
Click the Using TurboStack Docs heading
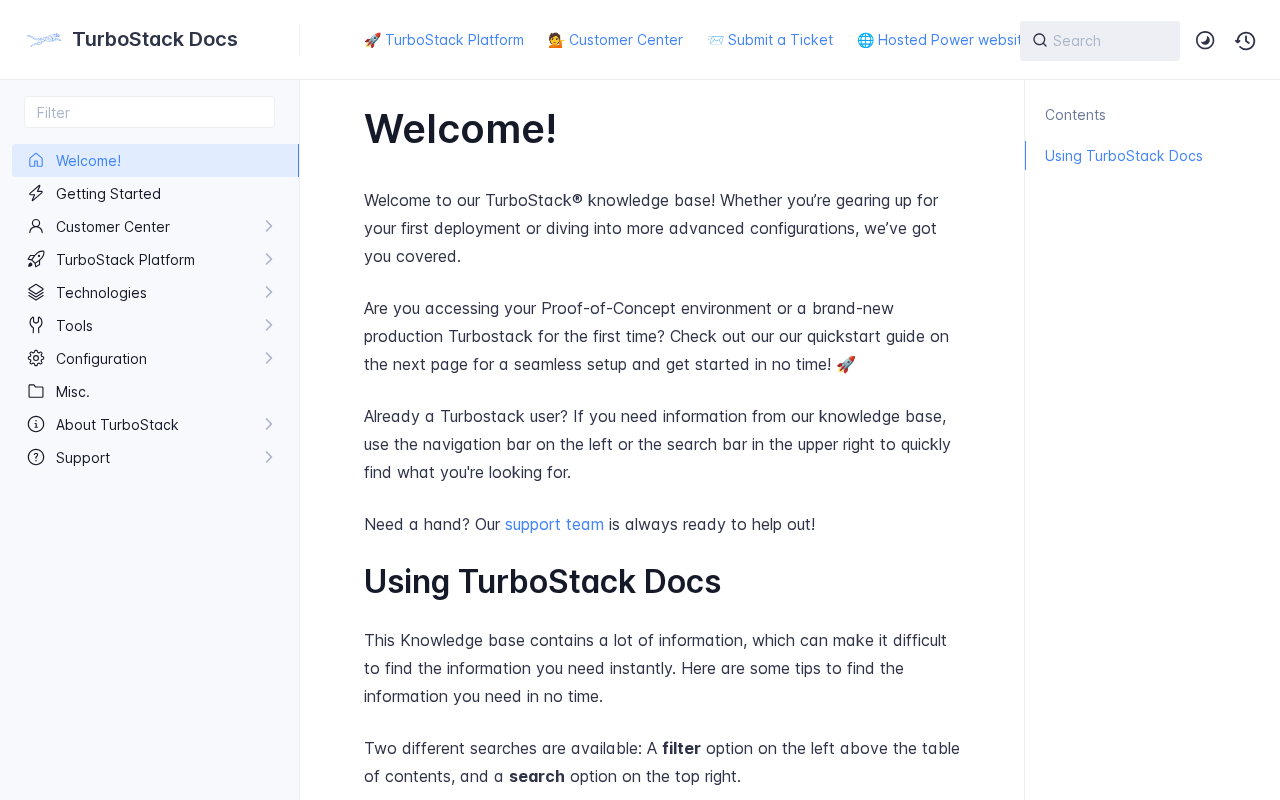click(542, 582)
